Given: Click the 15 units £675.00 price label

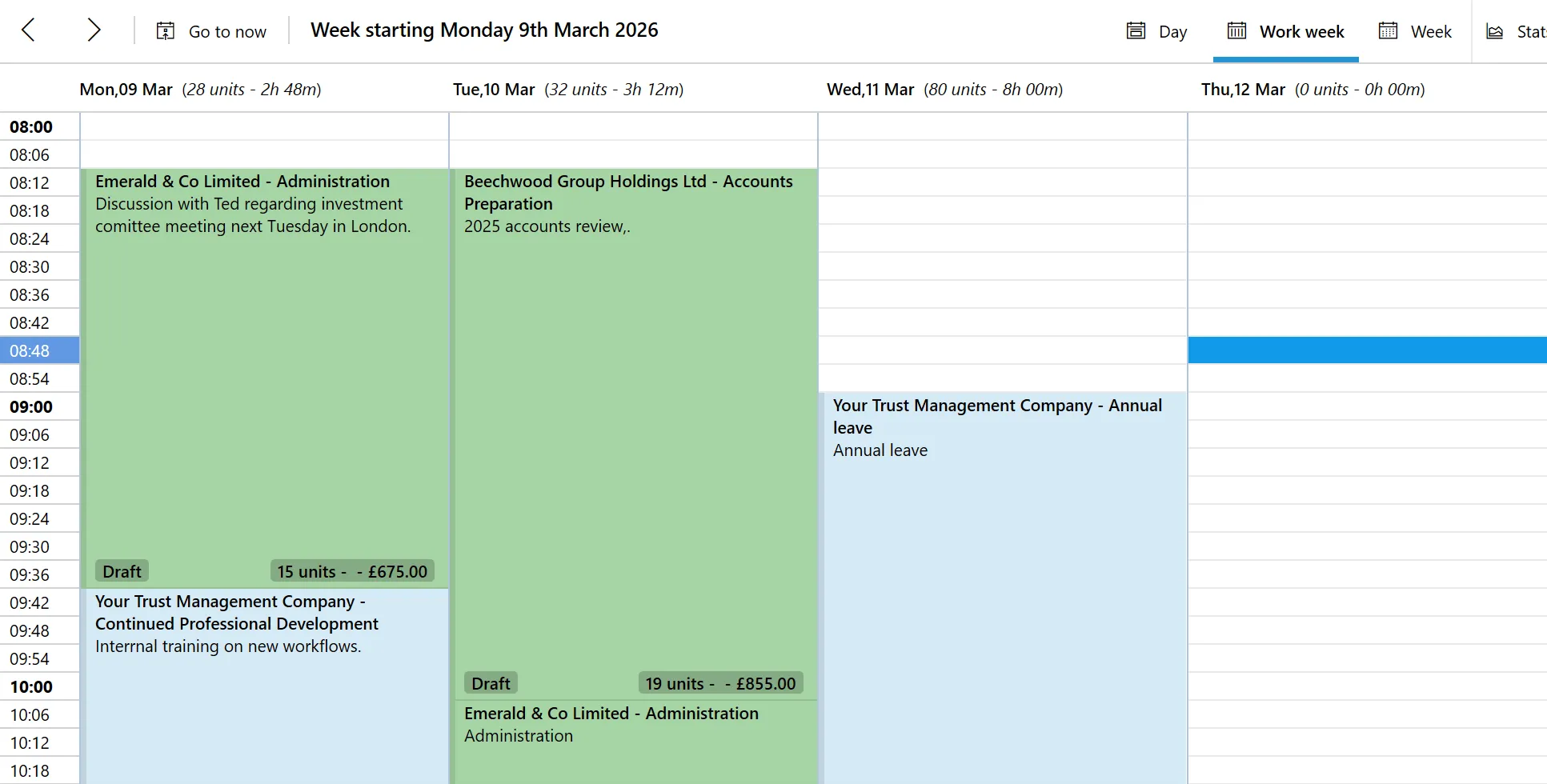Looking at the screenshot, I should tap(352, 570).
